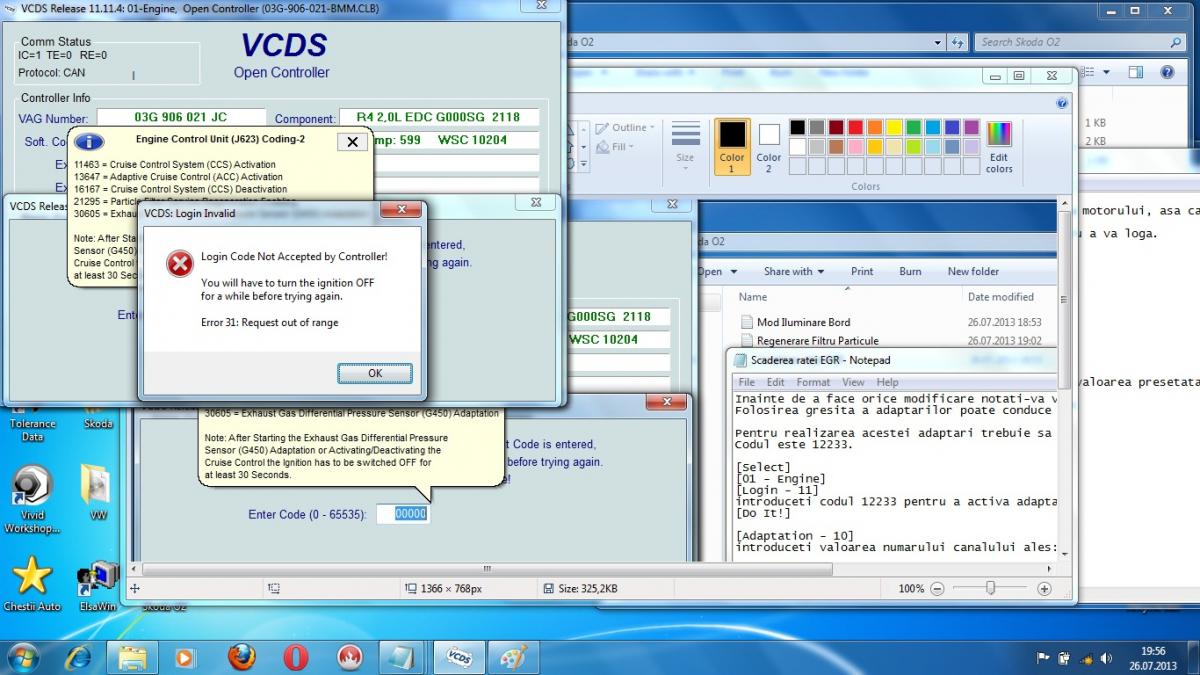
Task: Open the Windows Start menu
Action: [23, 657]
